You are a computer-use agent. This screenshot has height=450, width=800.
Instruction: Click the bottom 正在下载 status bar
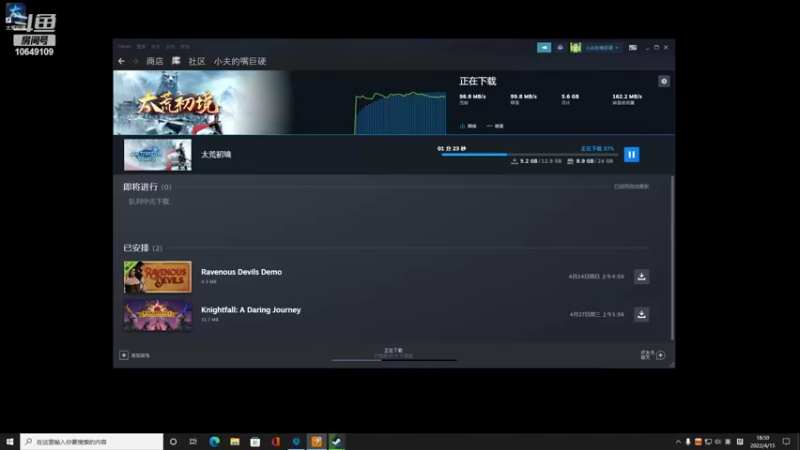click(x=393, y=354)
